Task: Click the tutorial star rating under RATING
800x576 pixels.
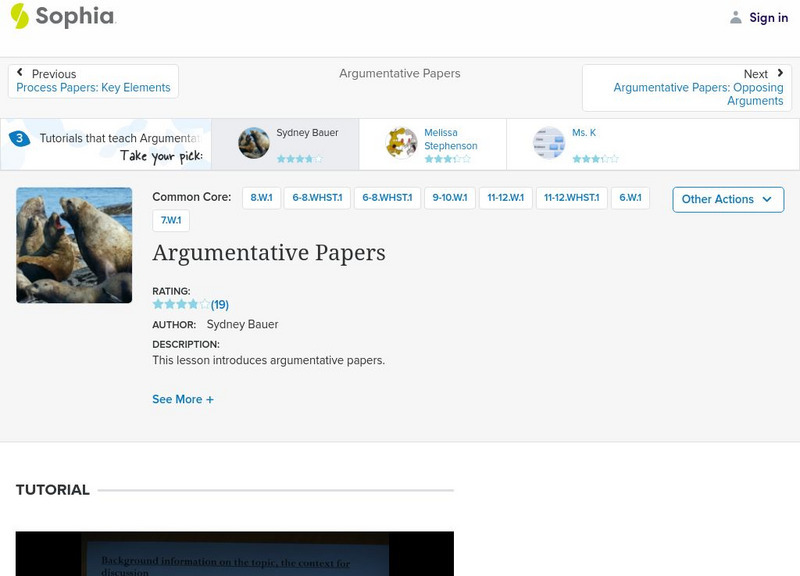Action: point(181,305)
